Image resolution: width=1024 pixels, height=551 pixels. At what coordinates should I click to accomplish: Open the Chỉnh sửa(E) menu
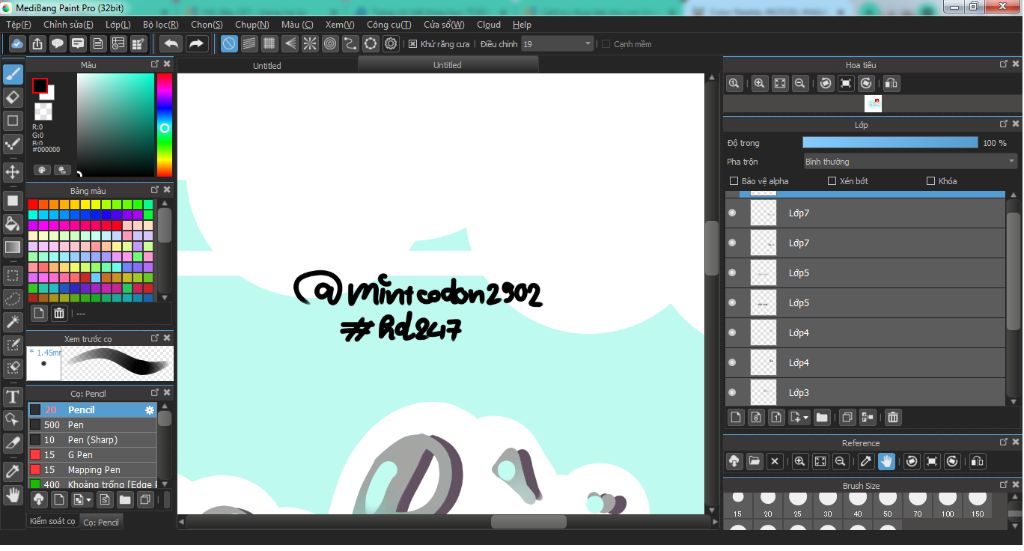coord(68,25)
